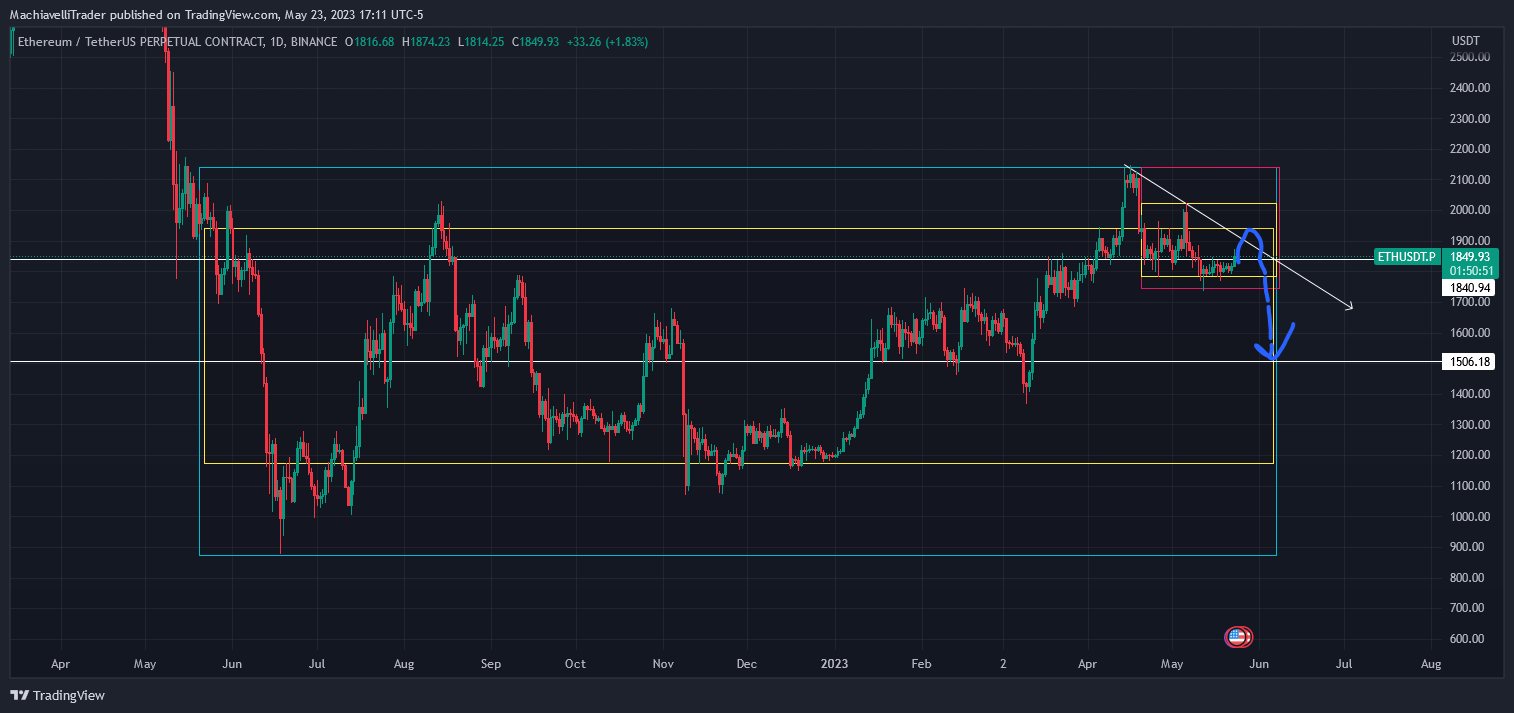Click the 2100.00 price axis label

coord(1470,180)
